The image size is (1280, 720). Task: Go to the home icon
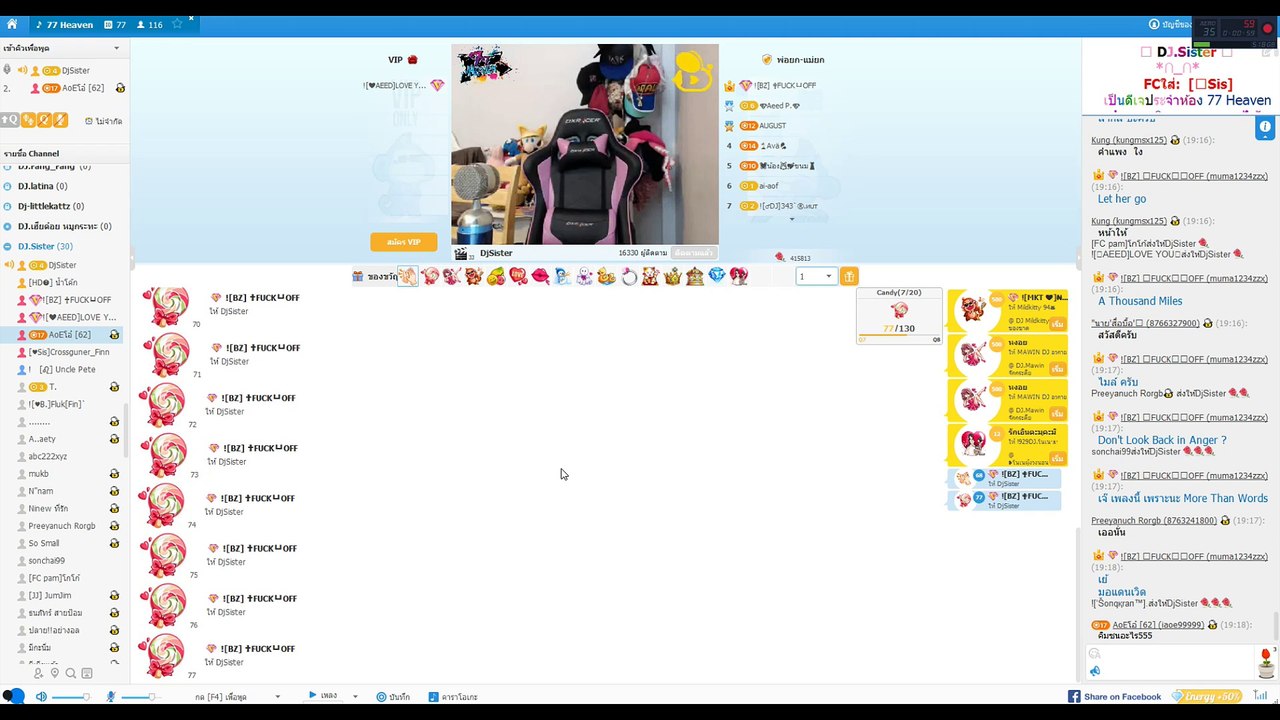[12, 24]
